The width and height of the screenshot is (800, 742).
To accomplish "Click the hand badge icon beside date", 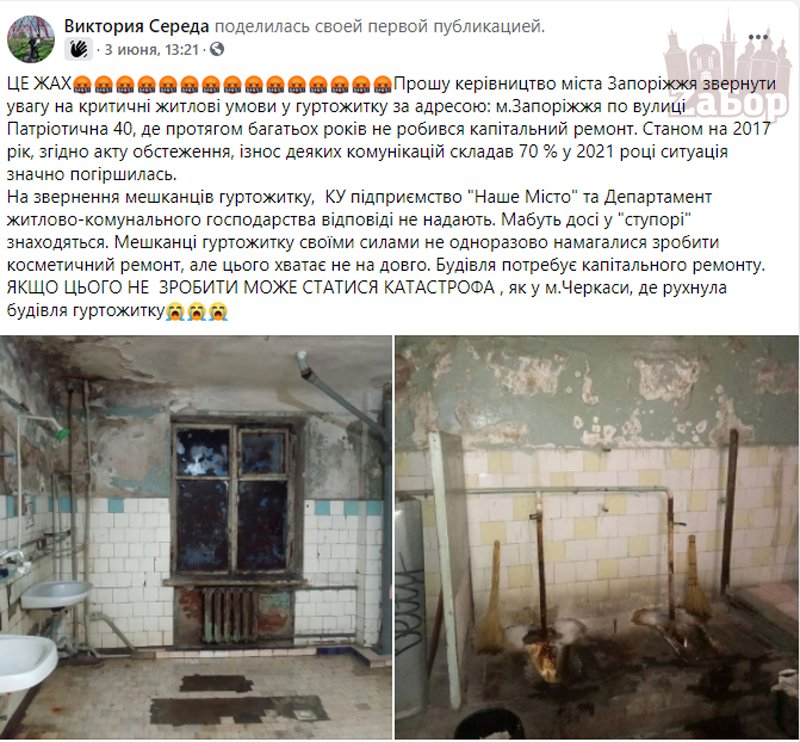I will [x=78, y=50].
